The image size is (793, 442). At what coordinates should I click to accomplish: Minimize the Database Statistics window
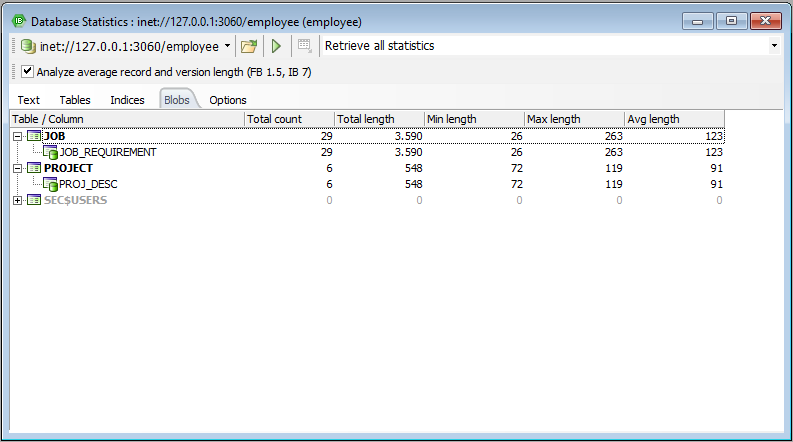tap(697, 21)
